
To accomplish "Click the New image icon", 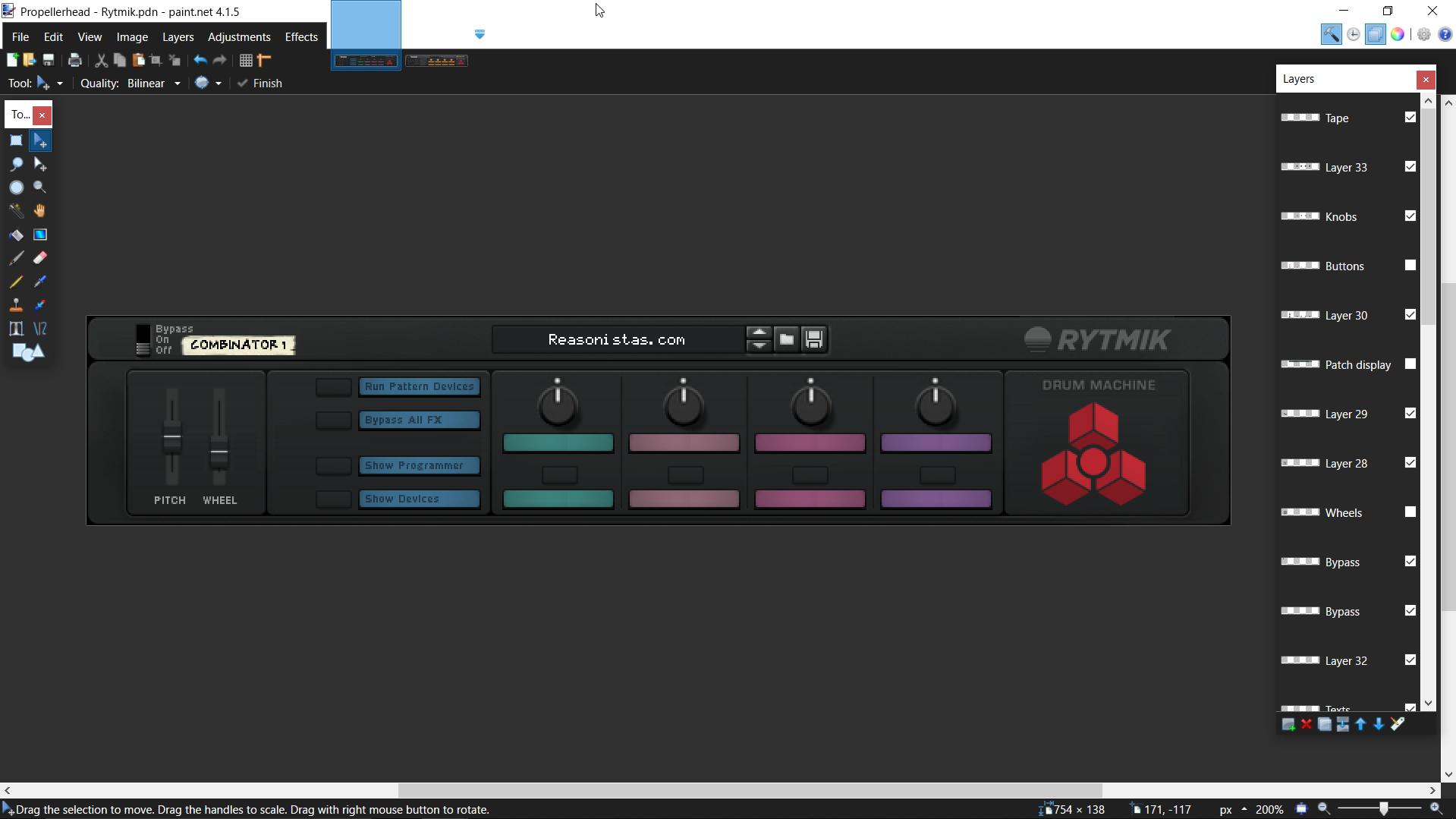I will tap(12, 60).
